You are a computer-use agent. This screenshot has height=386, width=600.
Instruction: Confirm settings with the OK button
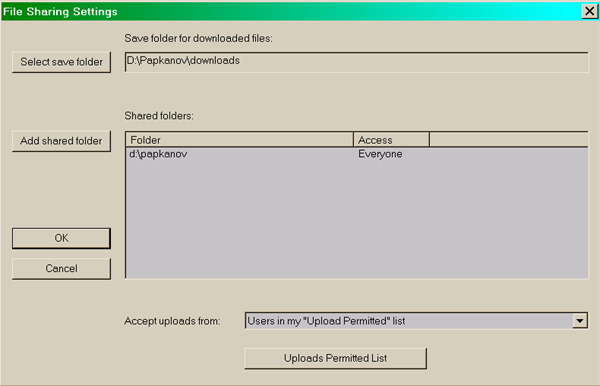[x=61, y=238]
